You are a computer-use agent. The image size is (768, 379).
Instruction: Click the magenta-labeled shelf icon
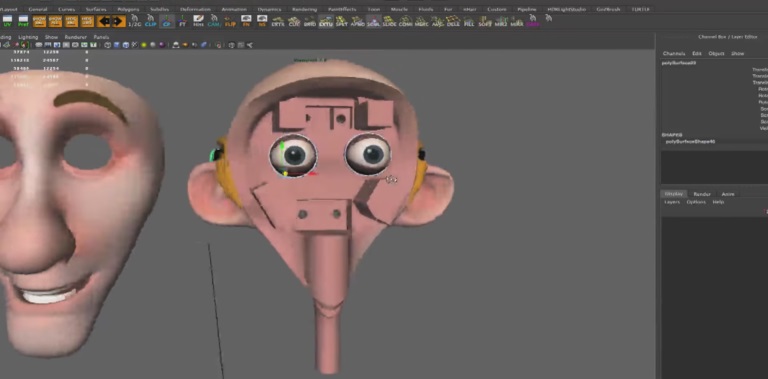click(532, 21)
